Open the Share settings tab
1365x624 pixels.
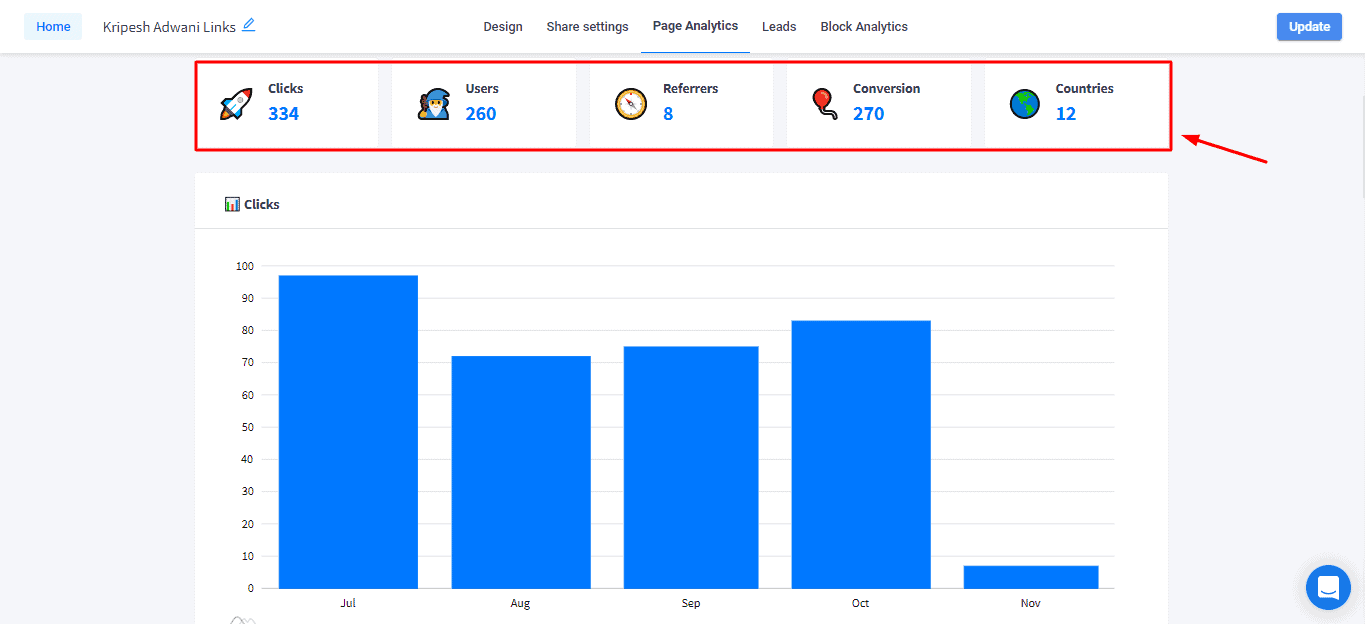point(587,27)
